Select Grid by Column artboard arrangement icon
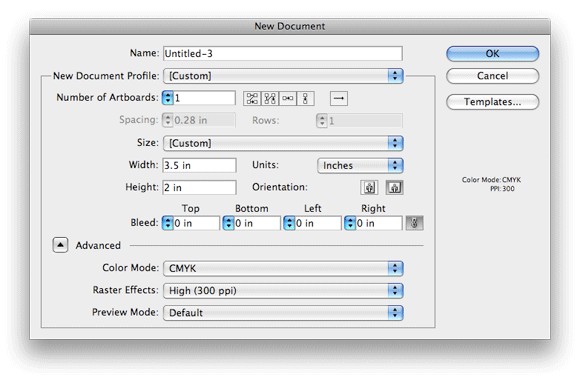Viewport: 580px width, 380px height. coord(270,98)
